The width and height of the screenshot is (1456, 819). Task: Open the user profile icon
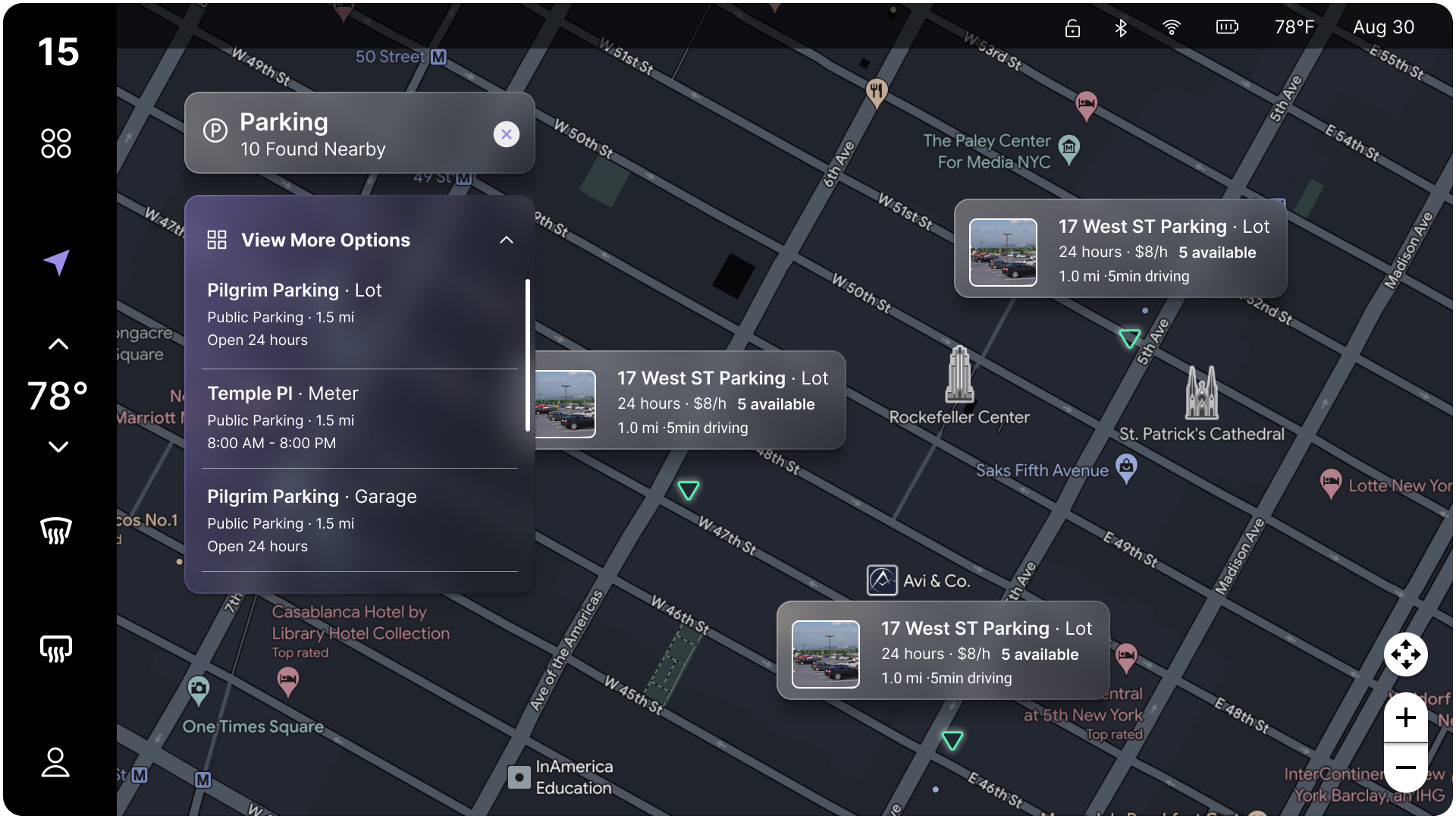[x=55, y=762]
